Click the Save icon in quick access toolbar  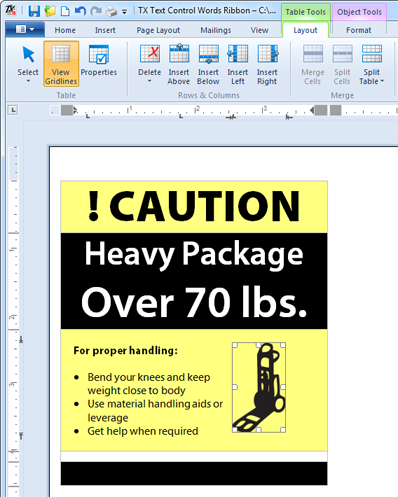(34, 11)
